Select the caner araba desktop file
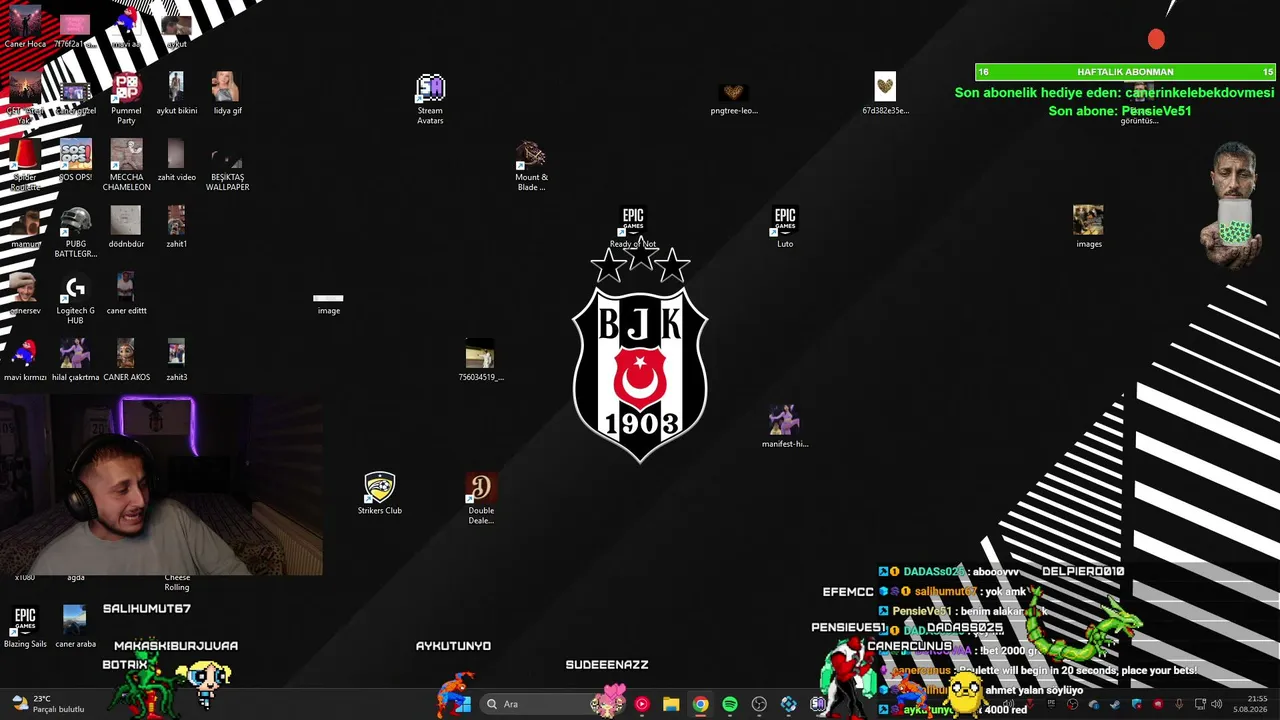 point(75,628)
